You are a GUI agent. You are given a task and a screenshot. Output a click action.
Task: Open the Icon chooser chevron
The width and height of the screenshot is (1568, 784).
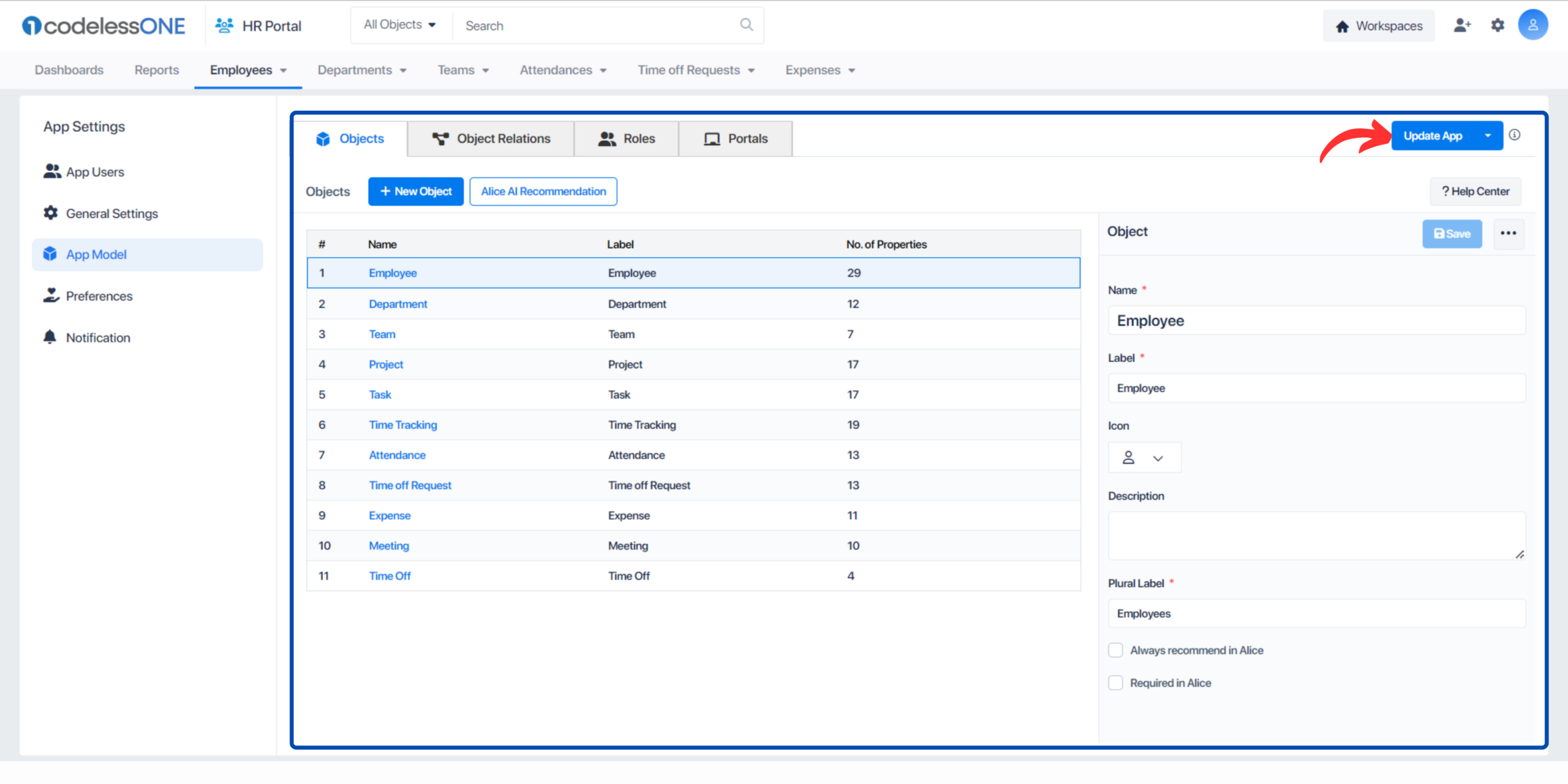[1158, 458]
